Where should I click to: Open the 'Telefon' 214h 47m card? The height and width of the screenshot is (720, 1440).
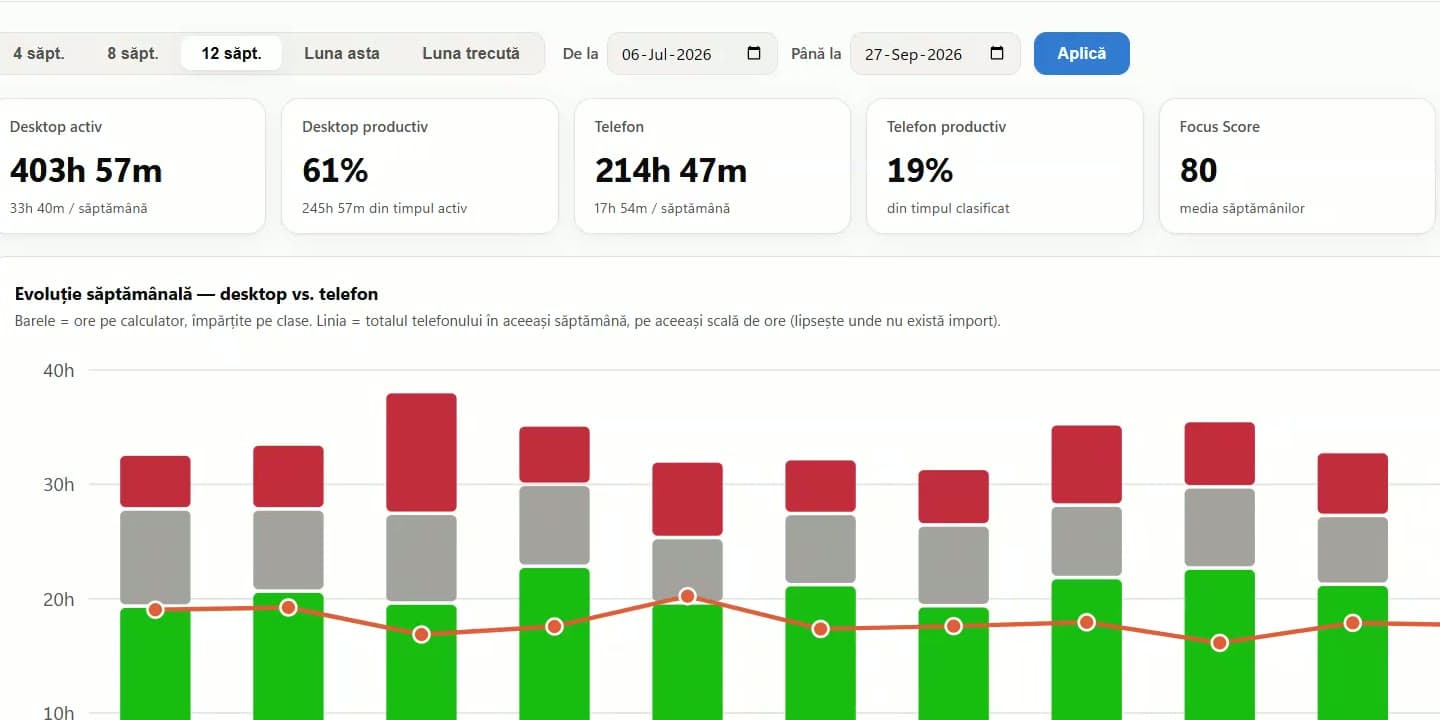click(x=712, y=166)
